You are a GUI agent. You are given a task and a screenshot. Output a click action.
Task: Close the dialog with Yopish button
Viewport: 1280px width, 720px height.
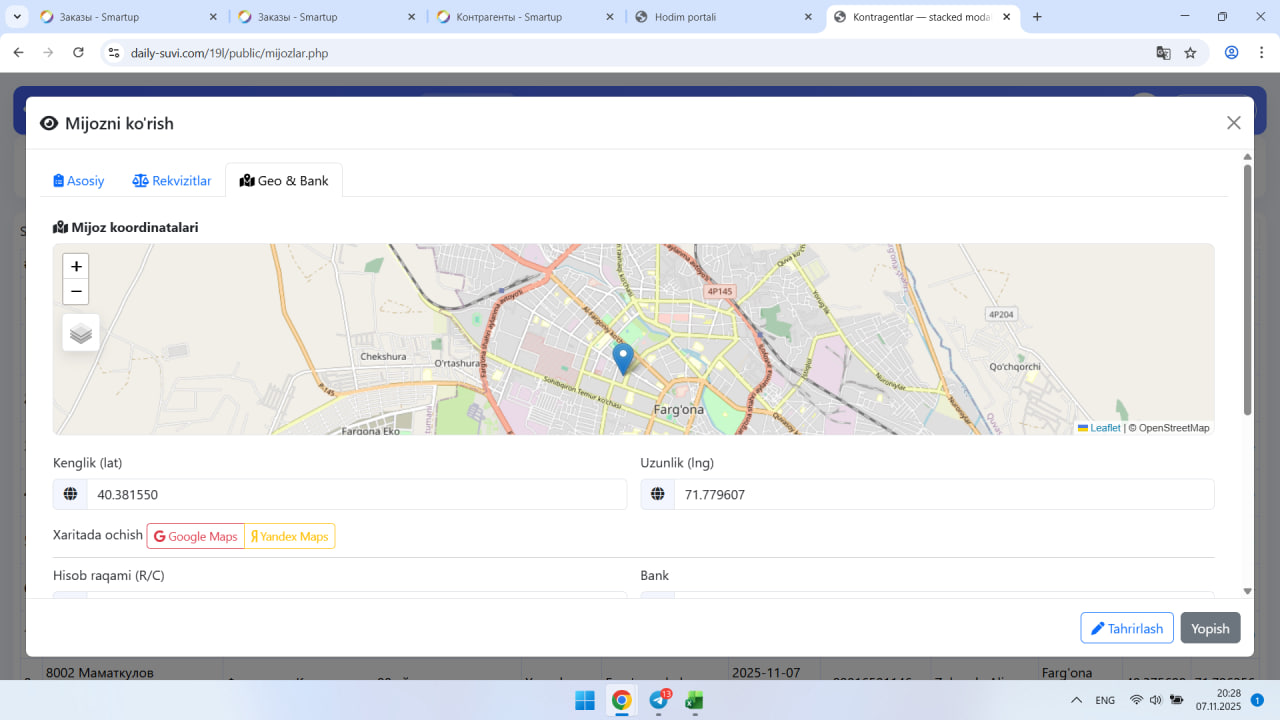tap(1210, 628)
